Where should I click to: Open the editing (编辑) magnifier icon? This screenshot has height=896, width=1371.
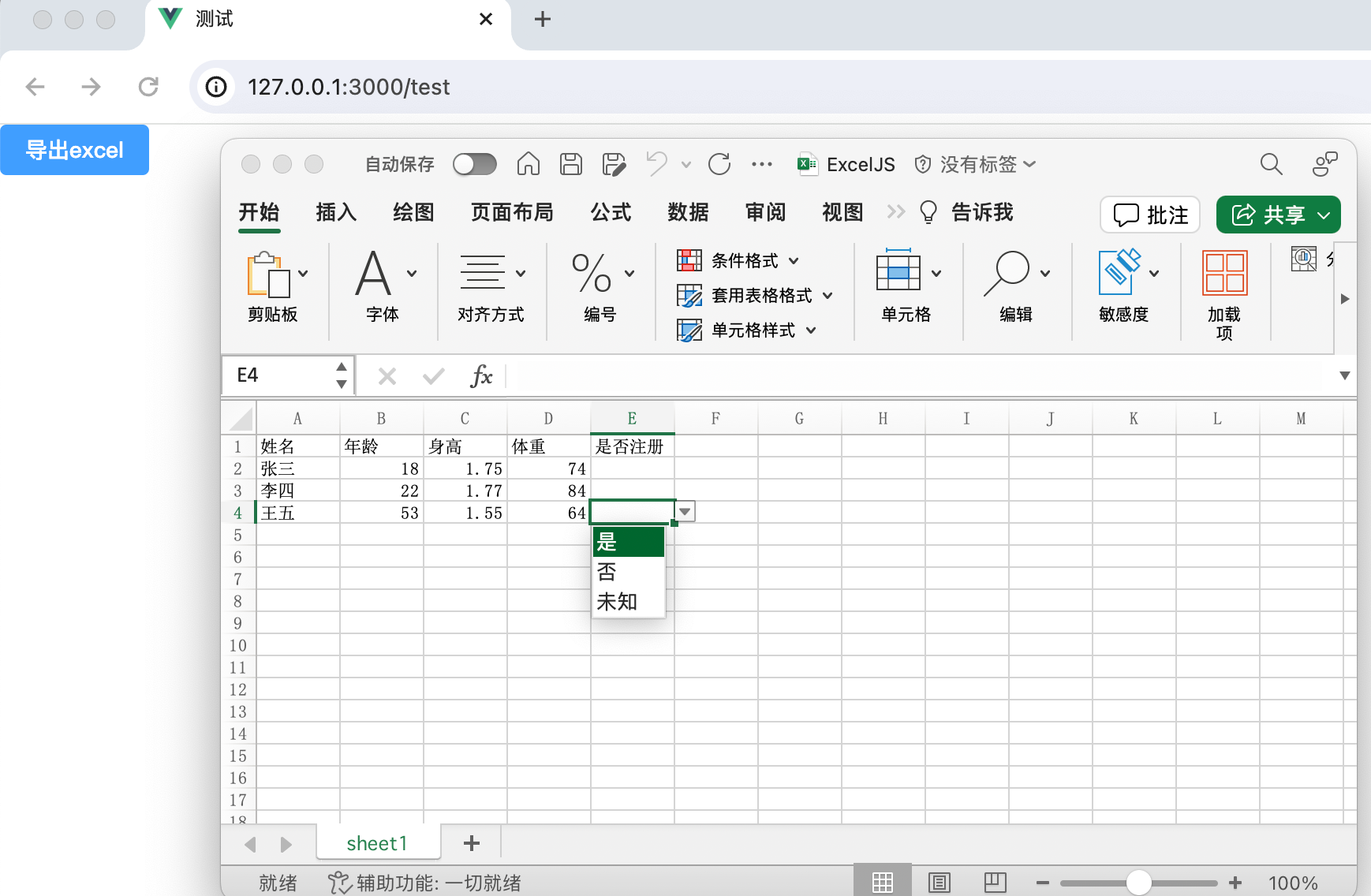pos(1007,273)
